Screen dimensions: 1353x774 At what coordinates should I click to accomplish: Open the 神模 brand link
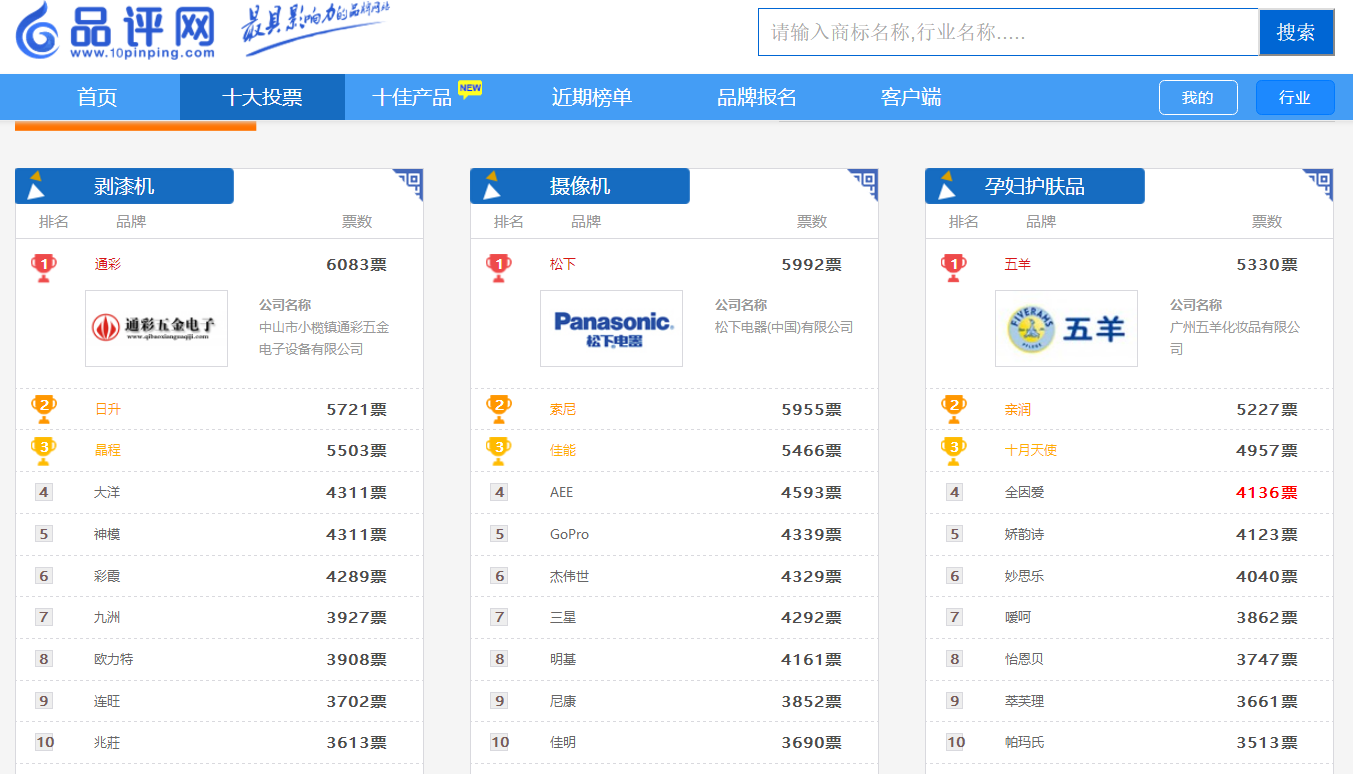pos(107,534)
